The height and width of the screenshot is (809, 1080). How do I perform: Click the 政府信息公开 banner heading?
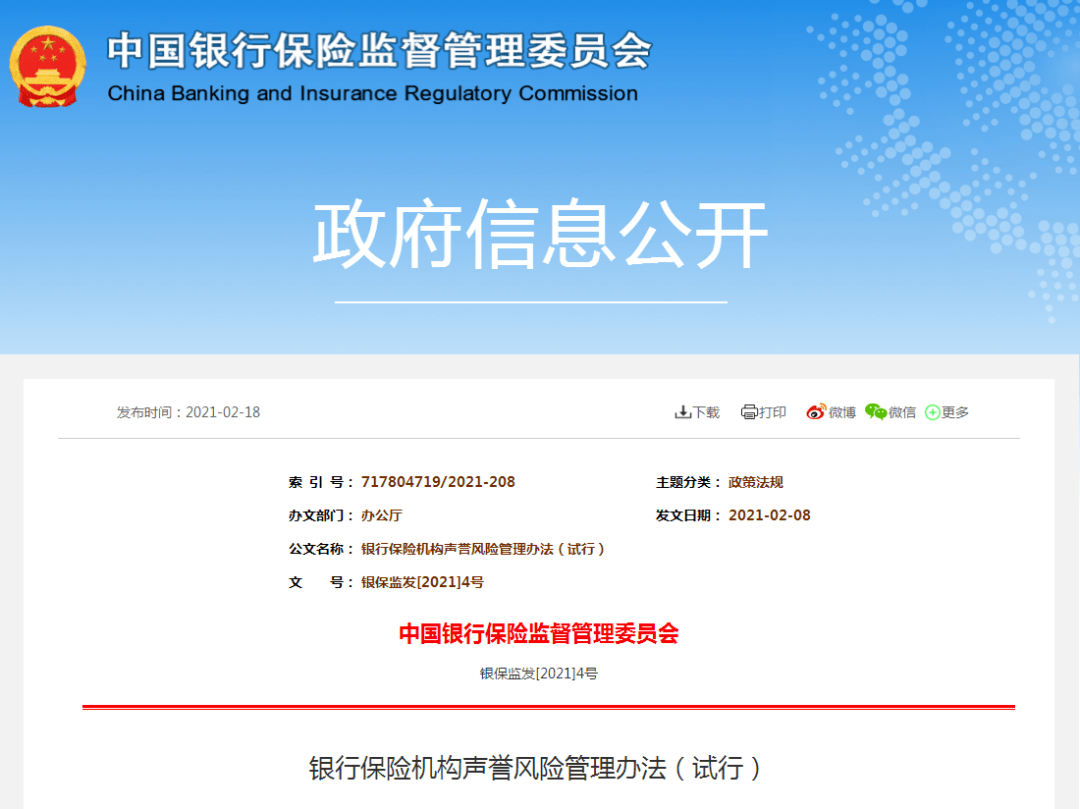pos(541,233)
